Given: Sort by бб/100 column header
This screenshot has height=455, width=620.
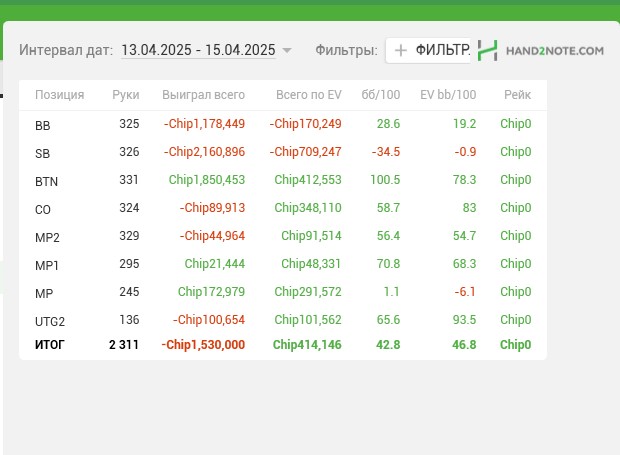Looking at the screenshot, I should (x=381, y=95).
